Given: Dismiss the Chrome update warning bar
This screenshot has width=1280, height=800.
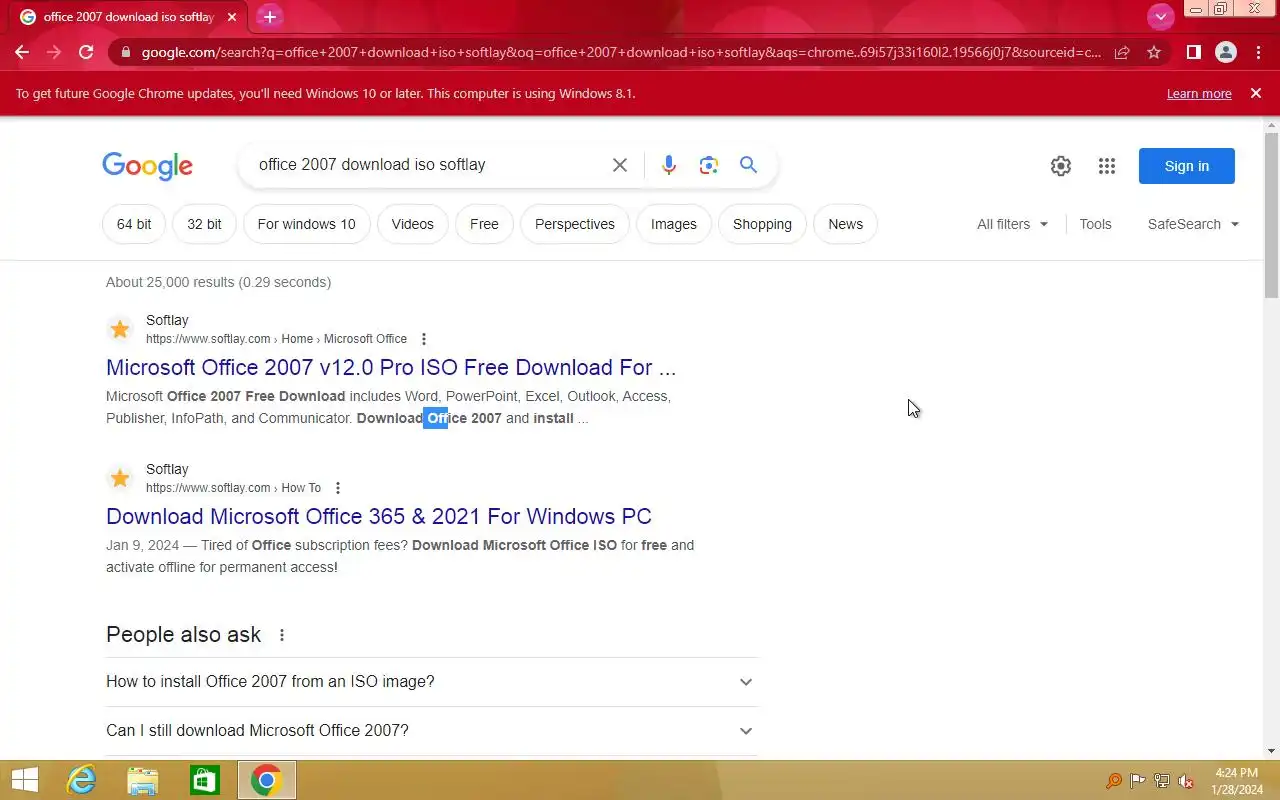Looking at the screenshot, I should [x=1256, y=93].
